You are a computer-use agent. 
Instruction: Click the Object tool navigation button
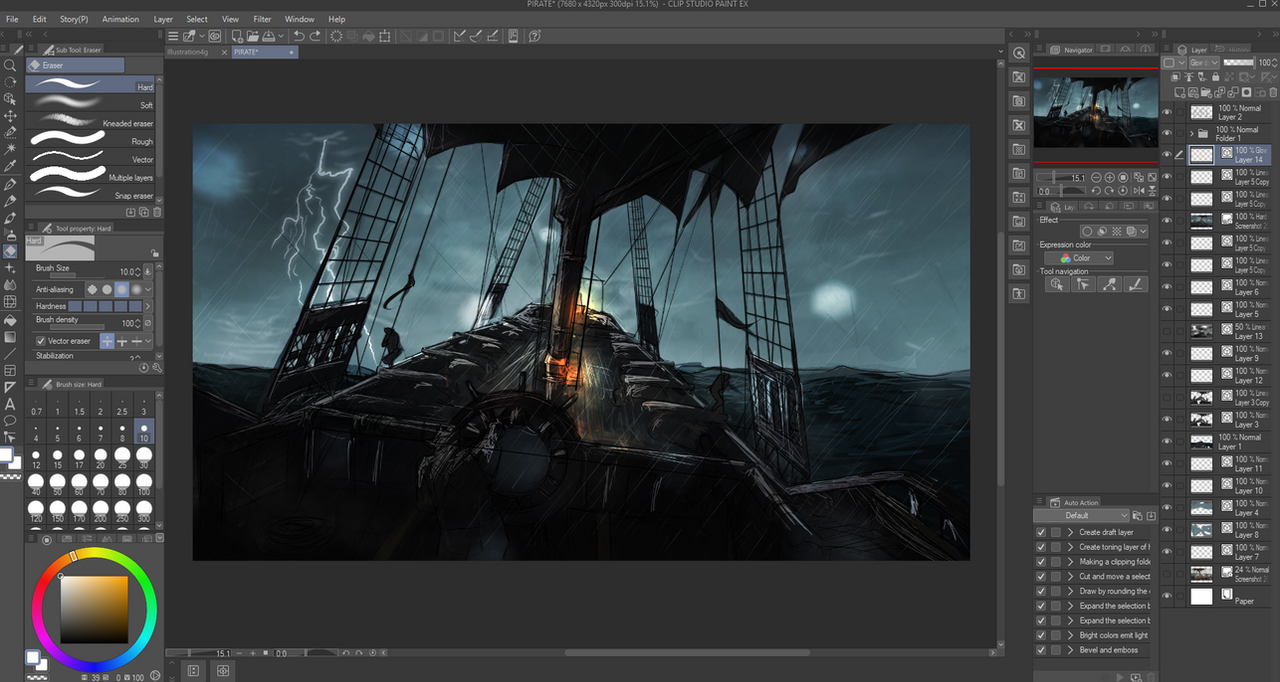coord(1056,285)
